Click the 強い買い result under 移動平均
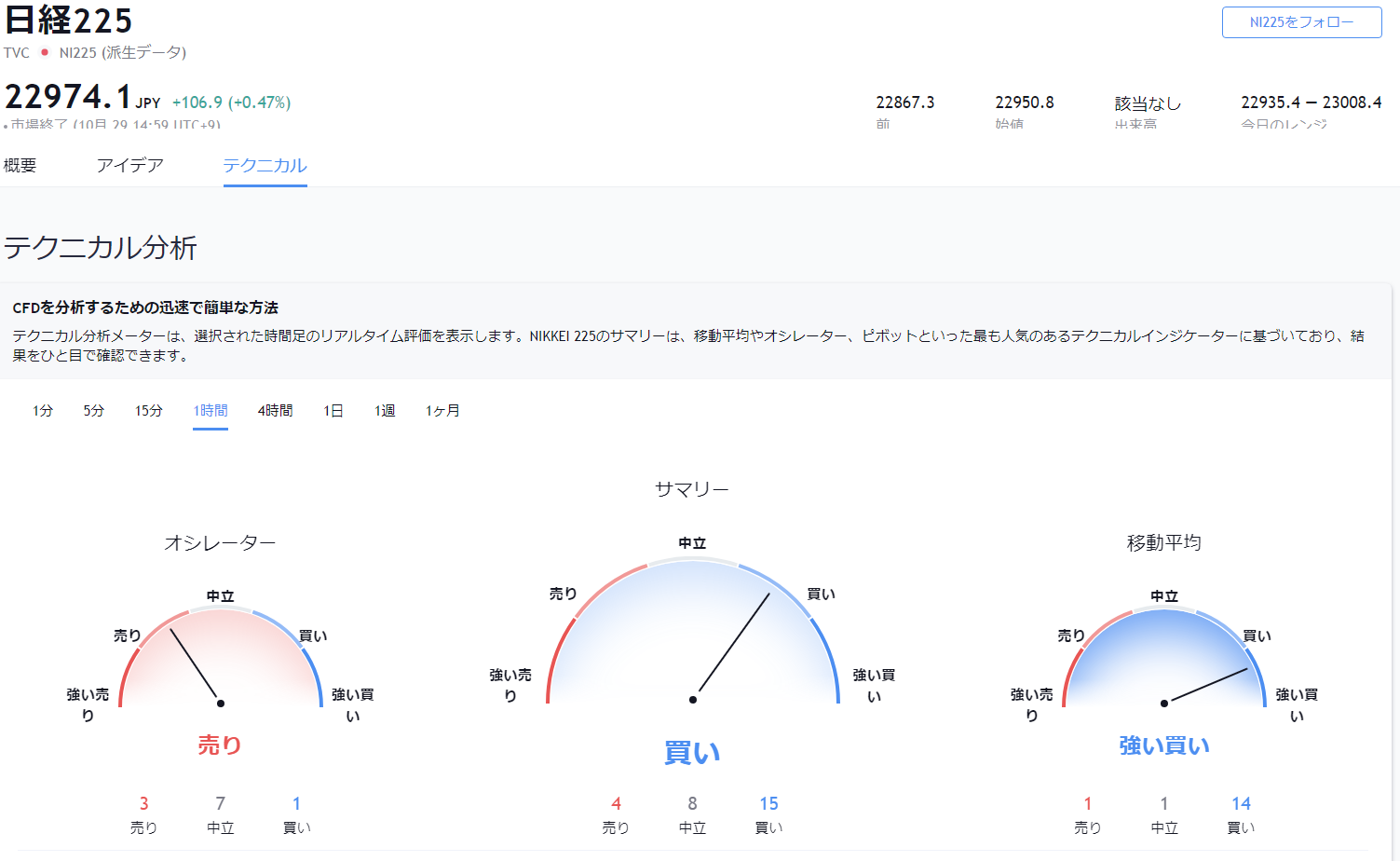Image resolution: width=1400 pixels, height=861 pixels. click(1164, 745)
